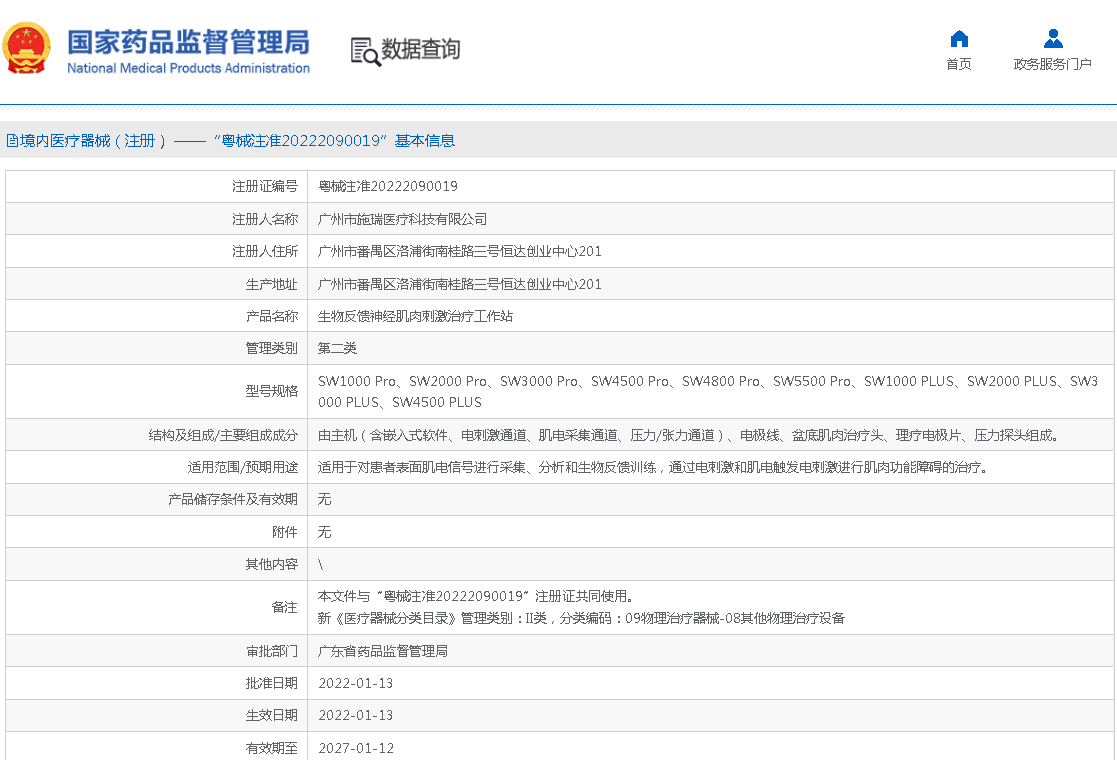This screenshot has height=760, width=1117.
Task: Click the national emblem logo
Action: (x=28, y=49)
